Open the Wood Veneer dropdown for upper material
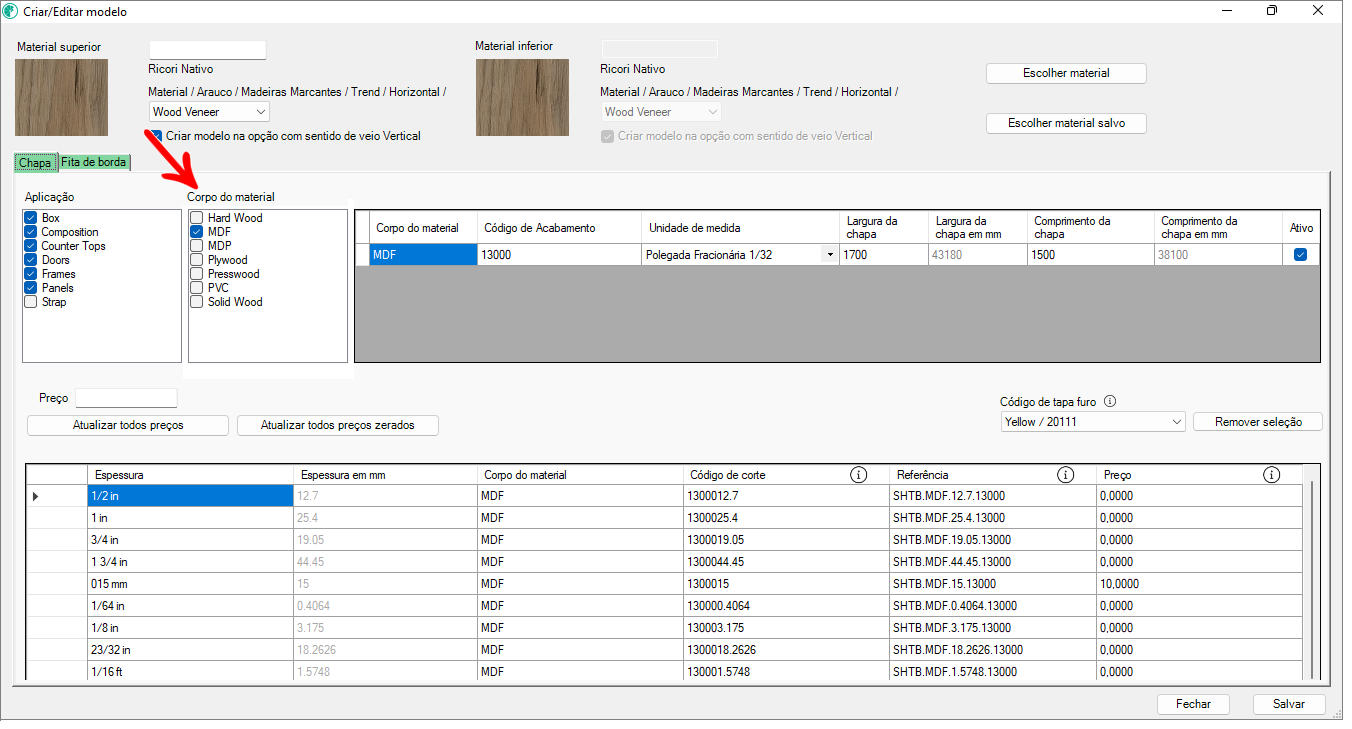This screenshot has height=729, width=1352. point(209,112)
